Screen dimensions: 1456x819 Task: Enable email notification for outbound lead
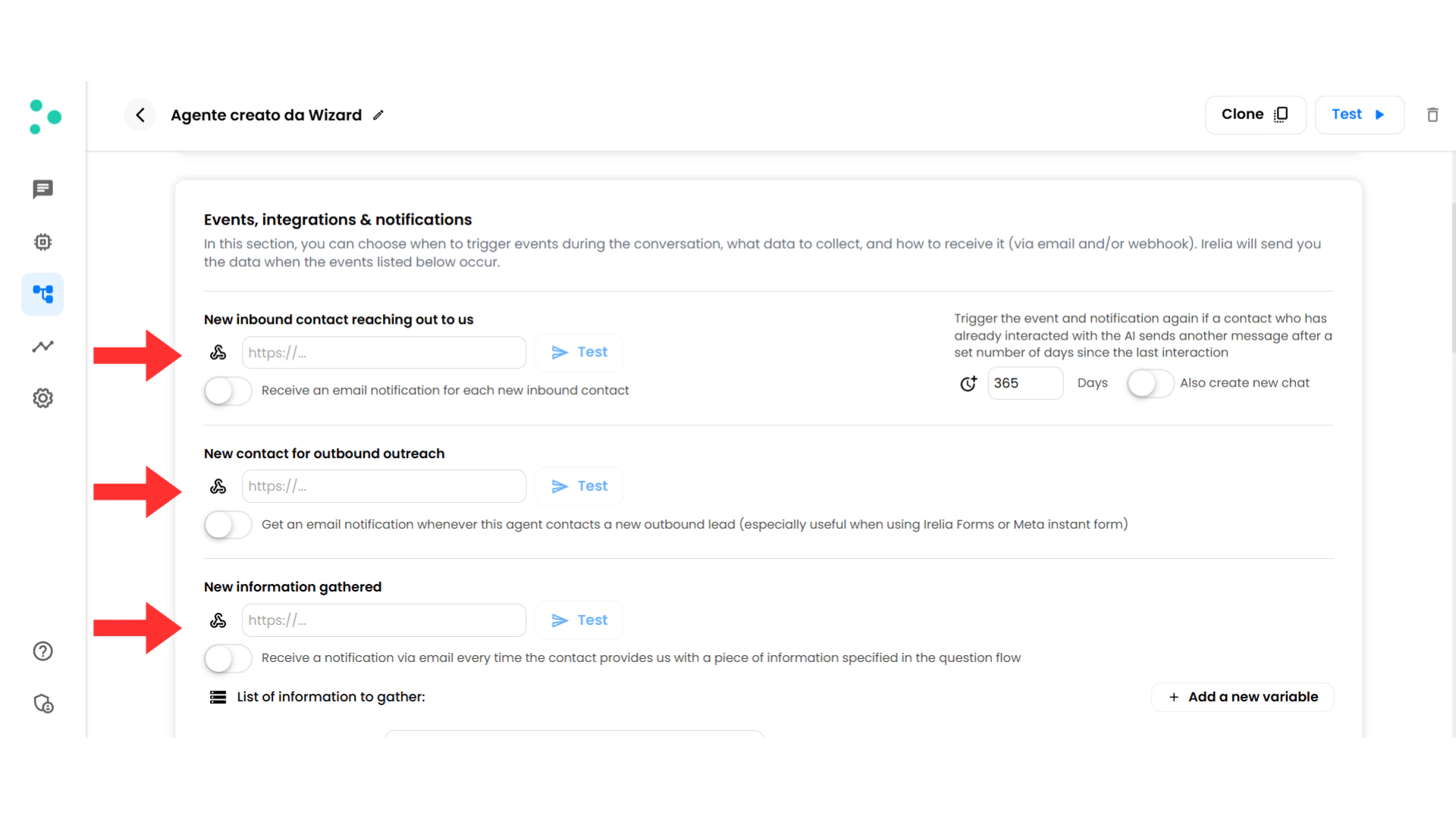click(227, 525)
